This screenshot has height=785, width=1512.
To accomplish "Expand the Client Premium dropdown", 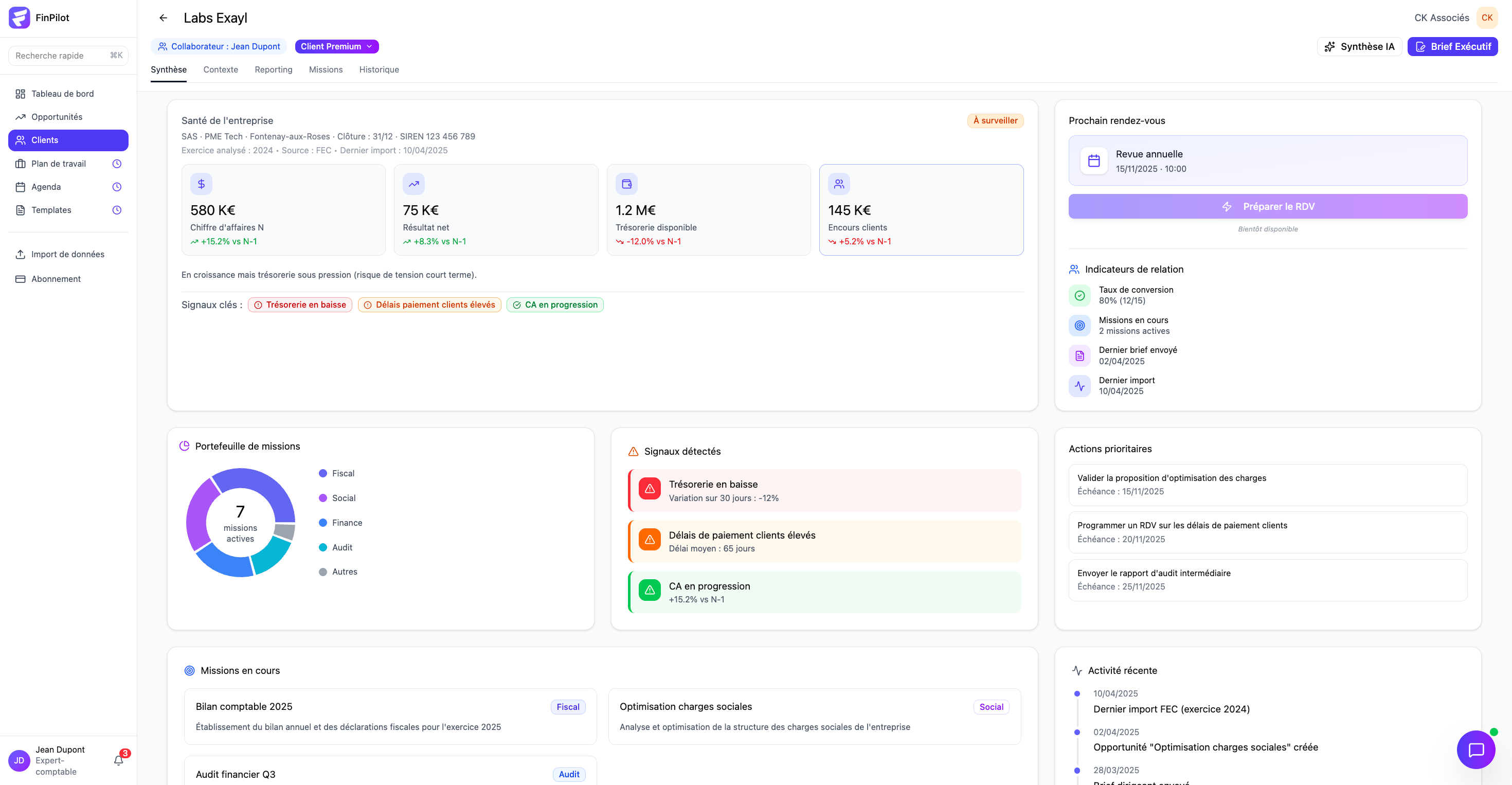I will [336, 46].
